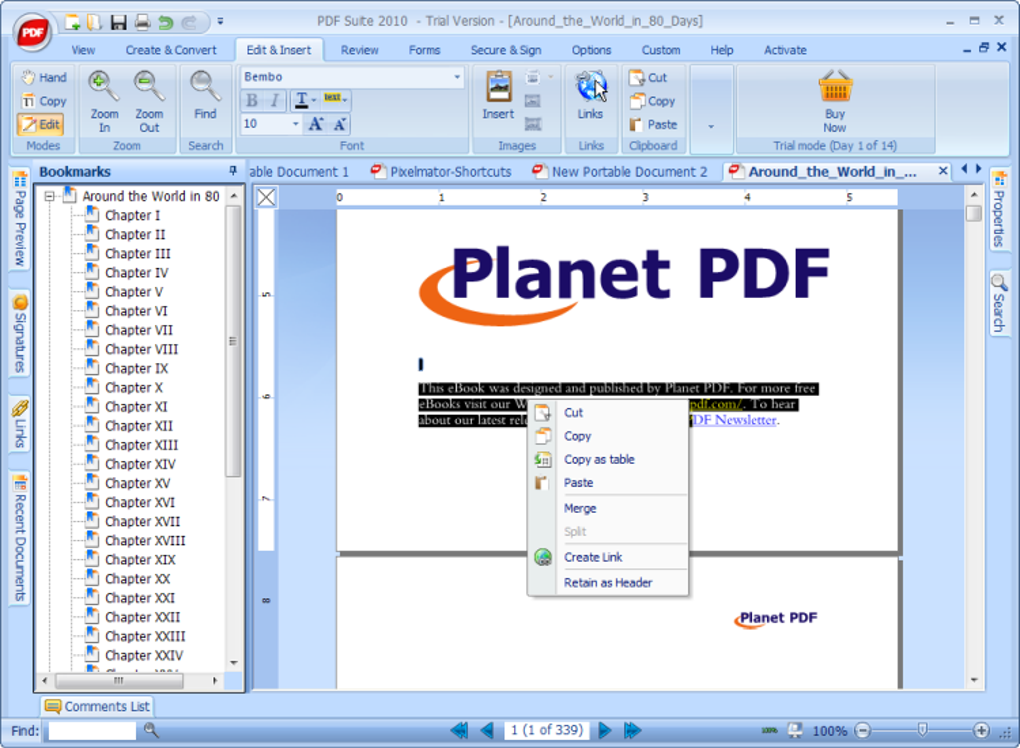Click the zoom plus button in status bar
The height and width of the screenshot is (748, 1020).
(982, 730)
